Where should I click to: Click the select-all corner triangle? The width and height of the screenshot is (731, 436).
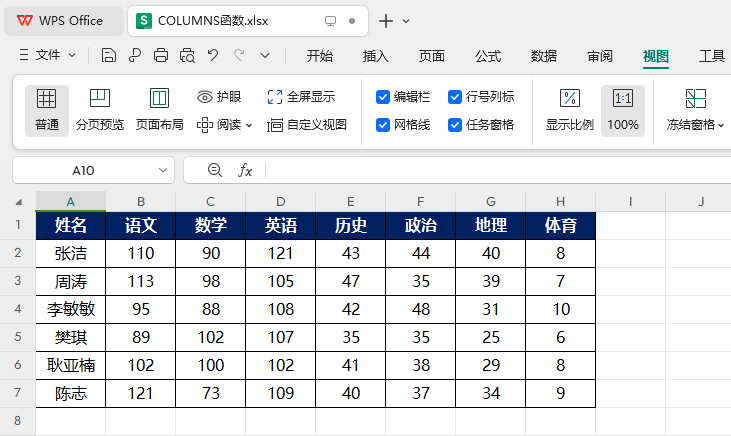point(19,202)
